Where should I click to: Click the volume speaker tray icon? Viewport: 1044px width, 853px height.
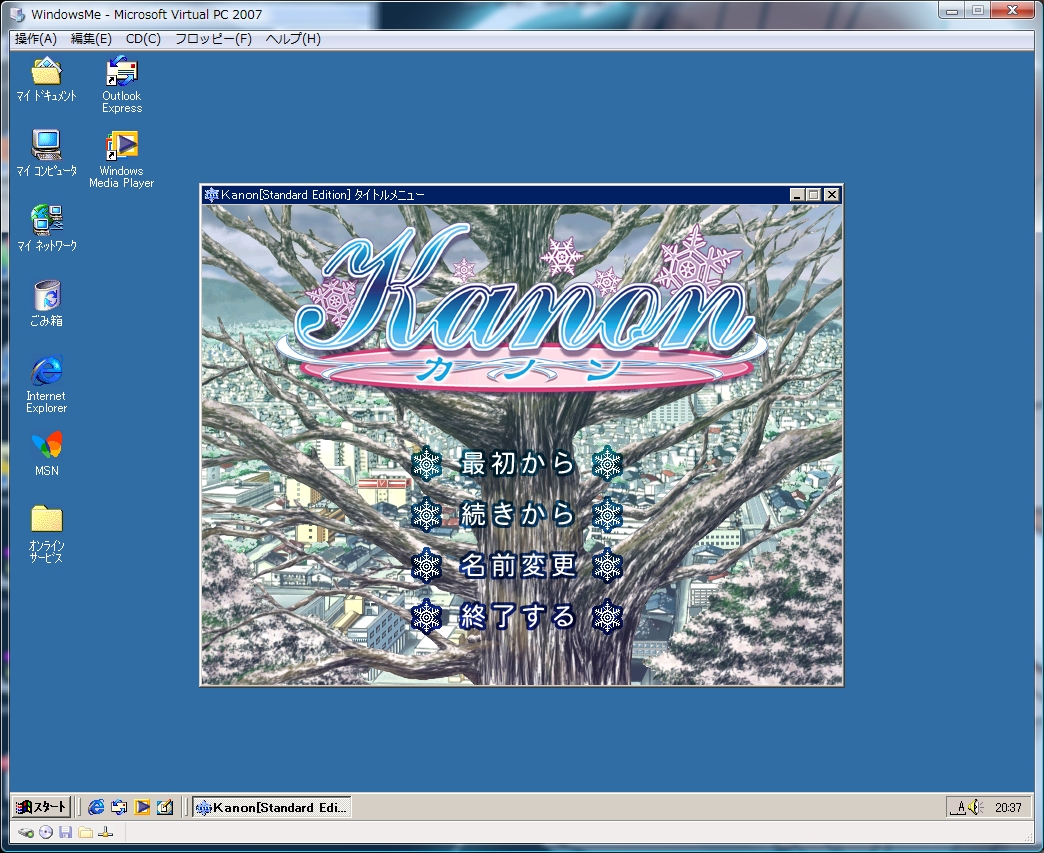(x=975, y=807)
